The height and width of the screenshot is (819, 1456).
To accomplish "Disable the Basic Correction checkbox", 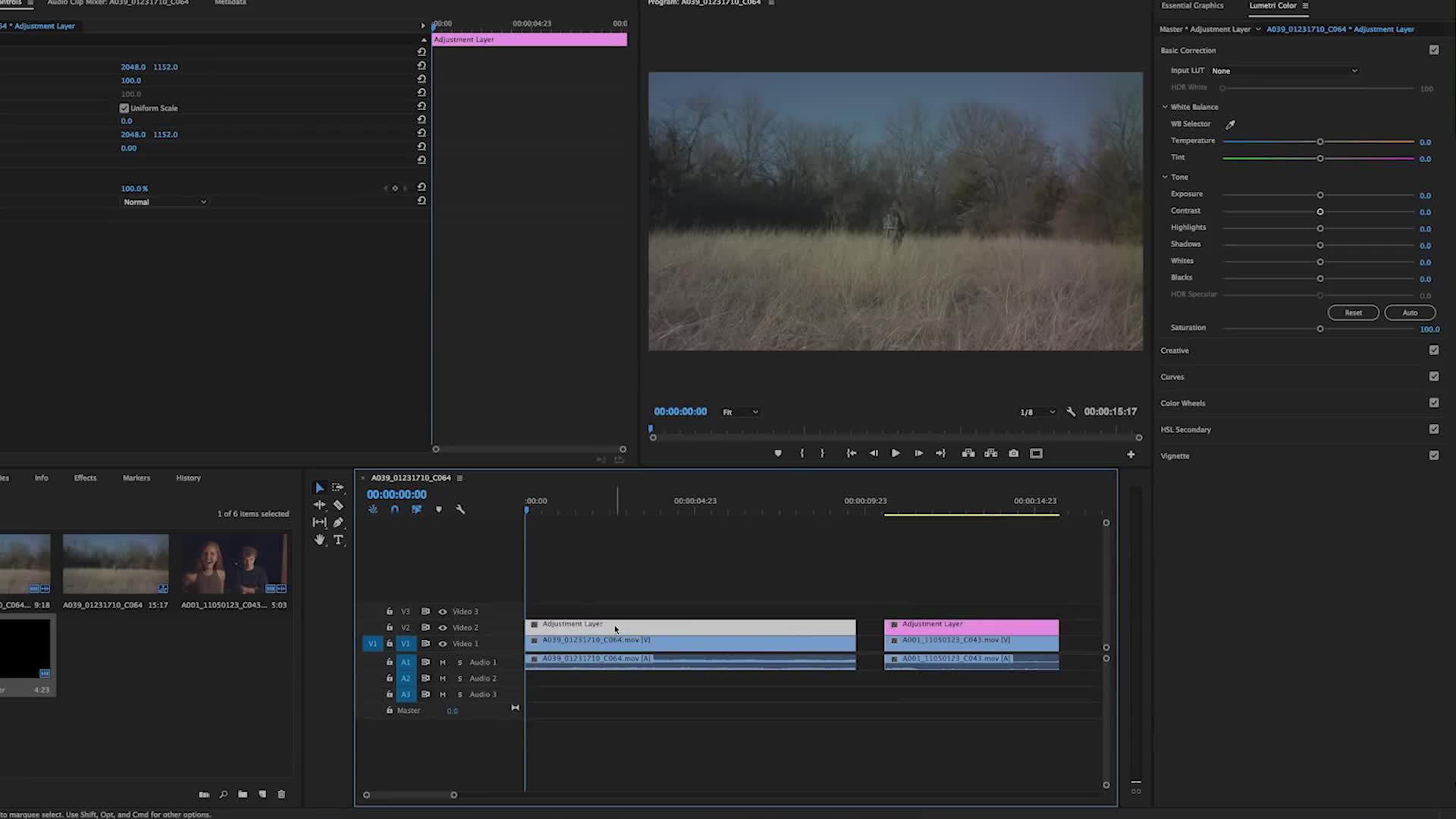I will click(x=1433, y=50).
